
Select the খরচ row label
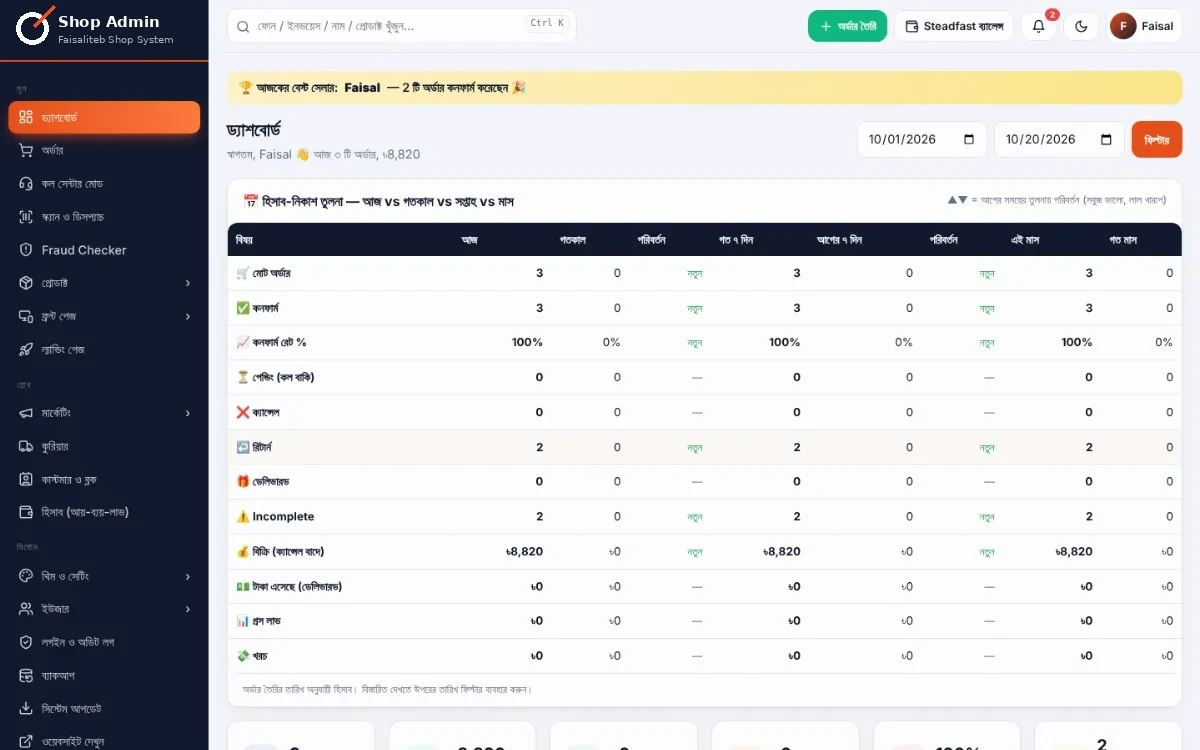tap(252, 656)
